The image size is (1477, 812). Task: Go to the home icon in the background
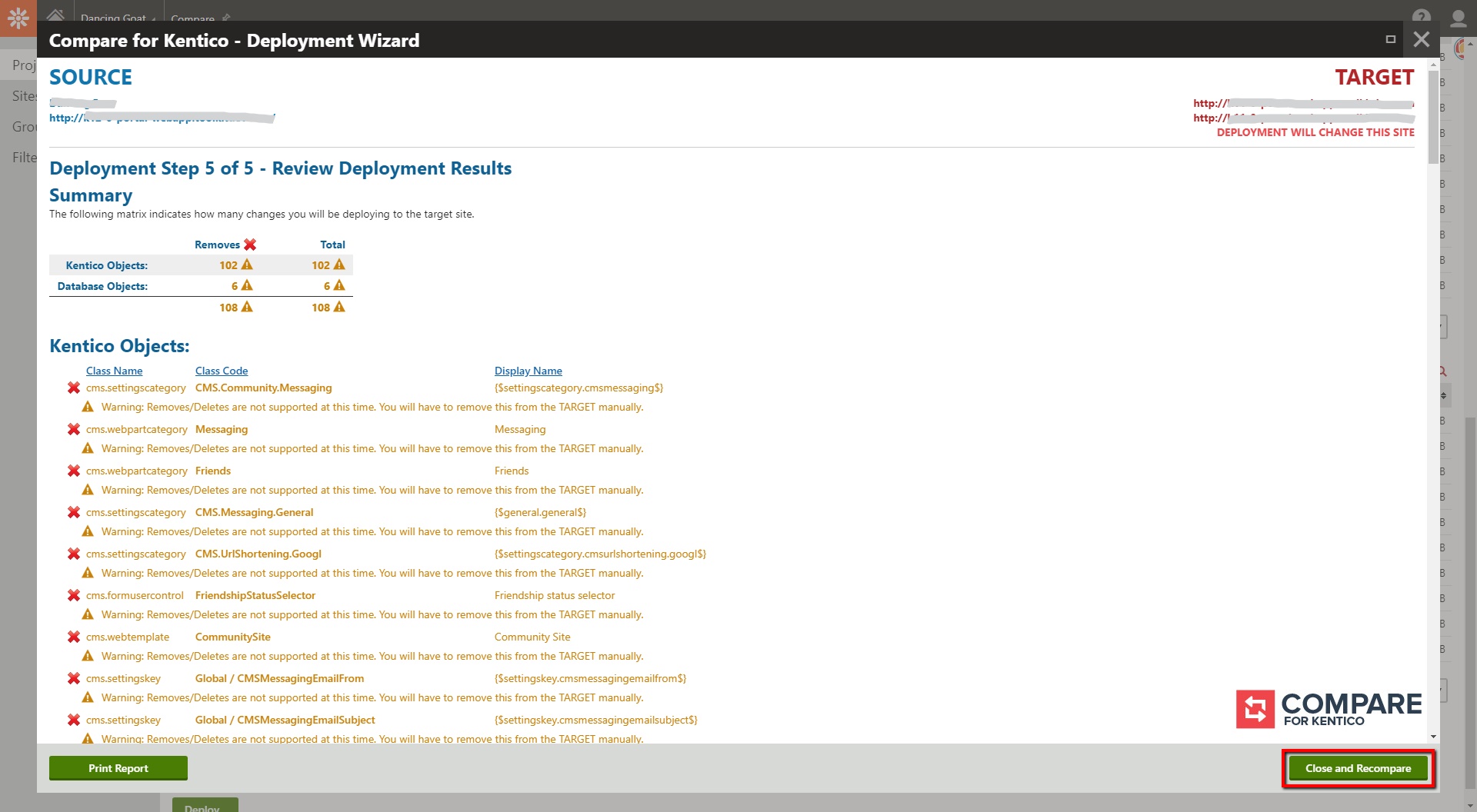(55, 15)
